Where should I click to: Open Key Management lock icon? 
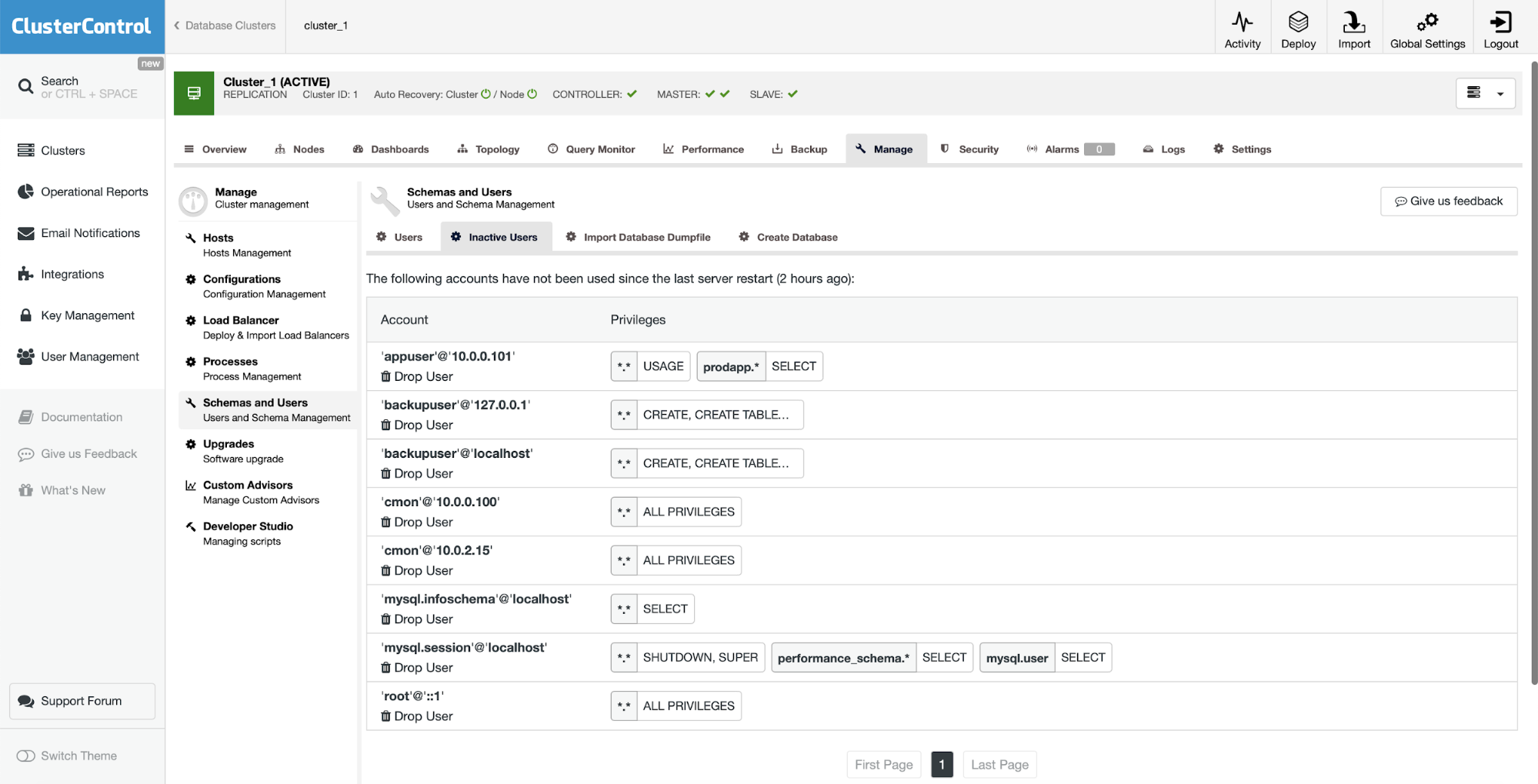[25, 315]
